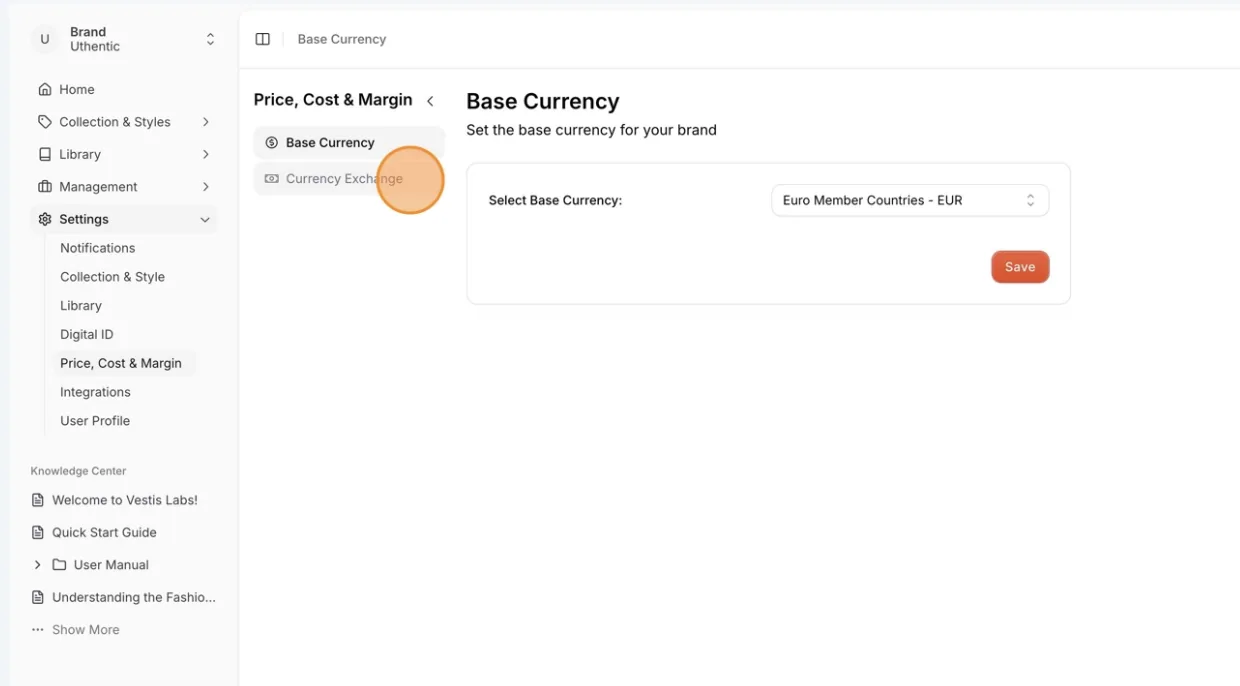Viewport: 1240px width, 686px height.
Task: Open Library under Settings
Action: pos(81,306)
